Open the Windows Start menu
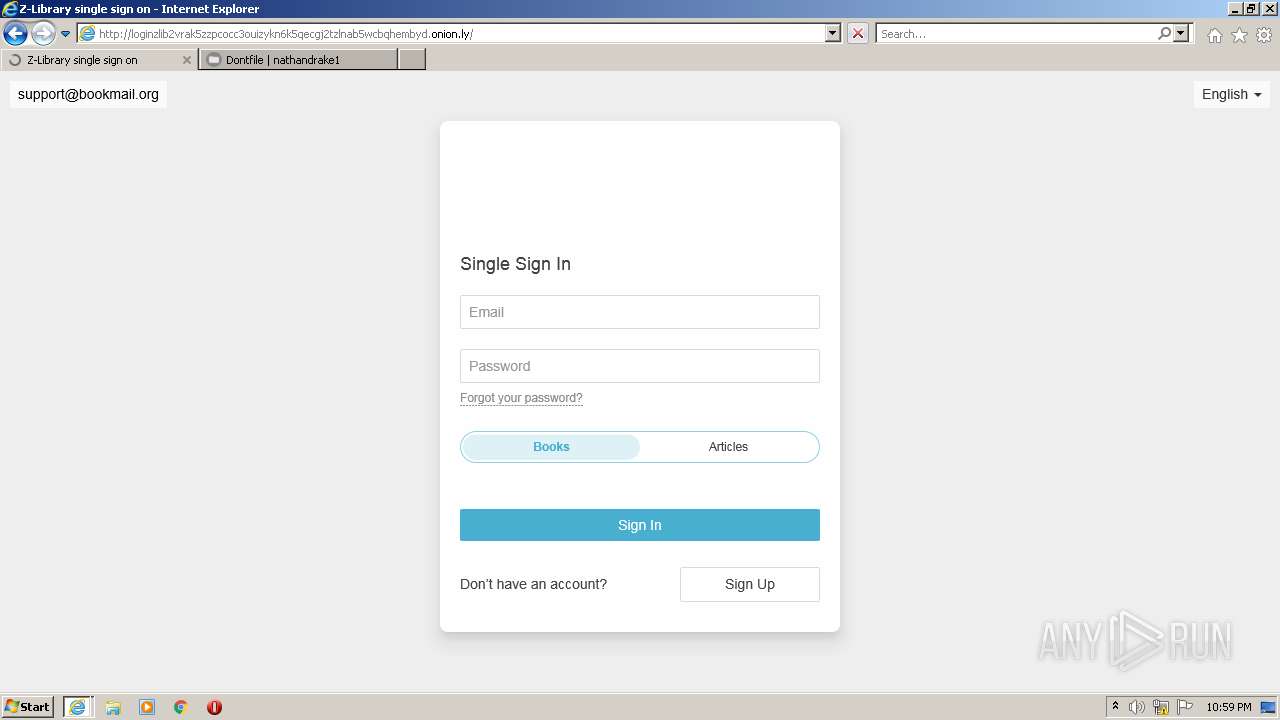1280x720 pixels. pos(28,707)
